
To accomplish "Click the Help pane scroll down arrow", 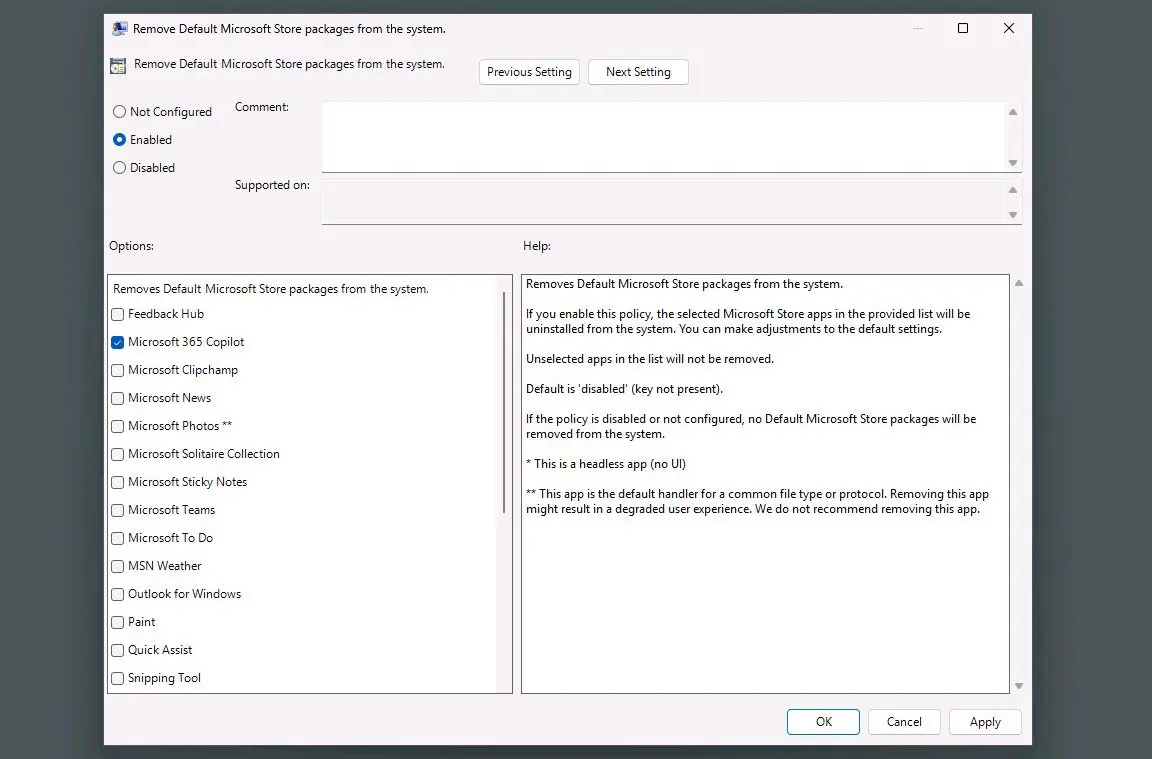I will tap(1018, 686).
